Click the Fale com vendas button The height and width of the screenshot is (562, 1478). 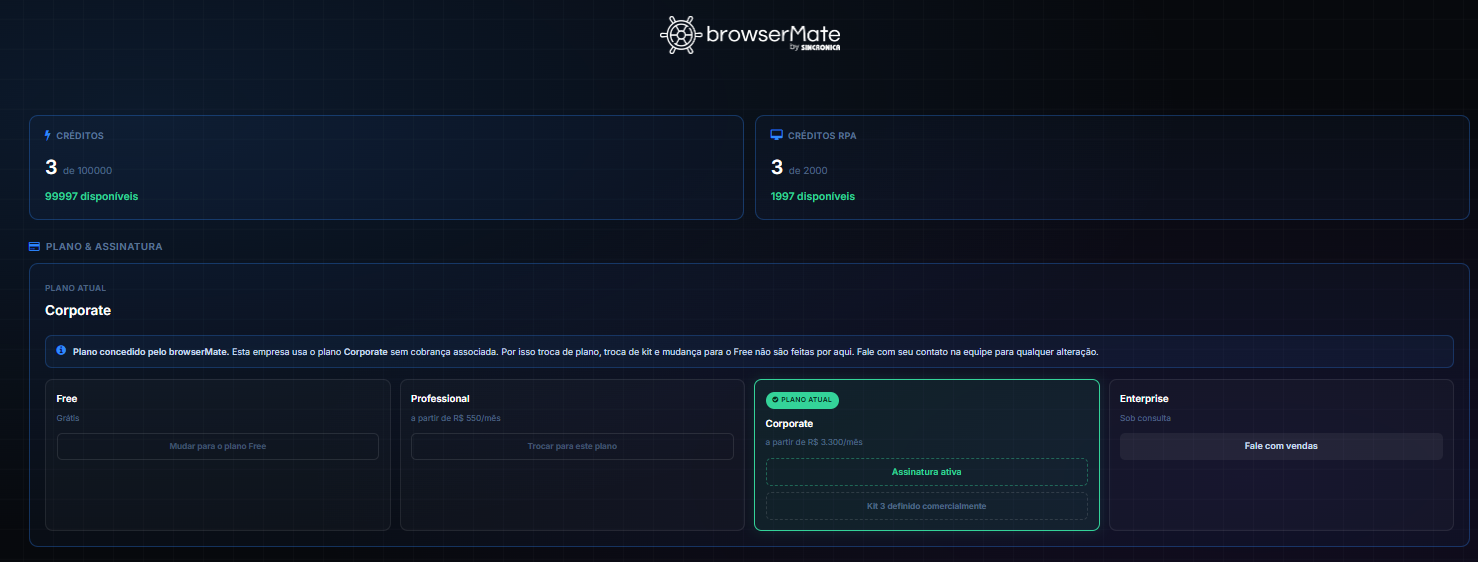coord(1281,446)
